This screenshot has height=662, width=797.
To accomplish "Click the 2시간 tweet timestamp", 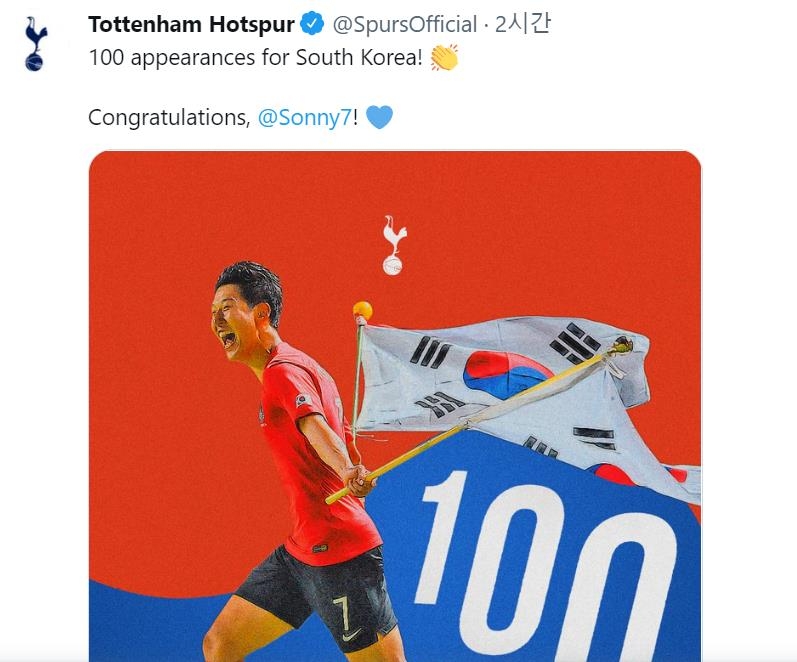I will coord(522,24).
